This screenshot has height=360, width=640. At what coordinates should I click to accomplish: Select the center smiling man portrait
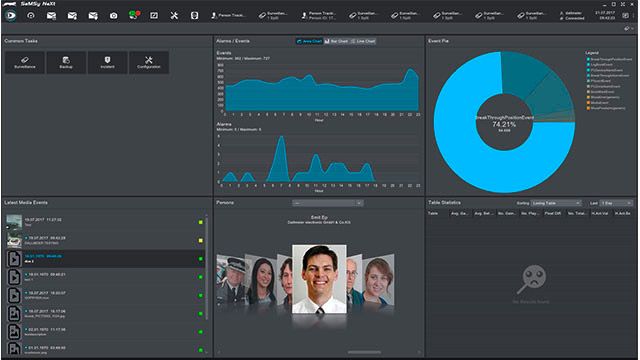(319, 279)
